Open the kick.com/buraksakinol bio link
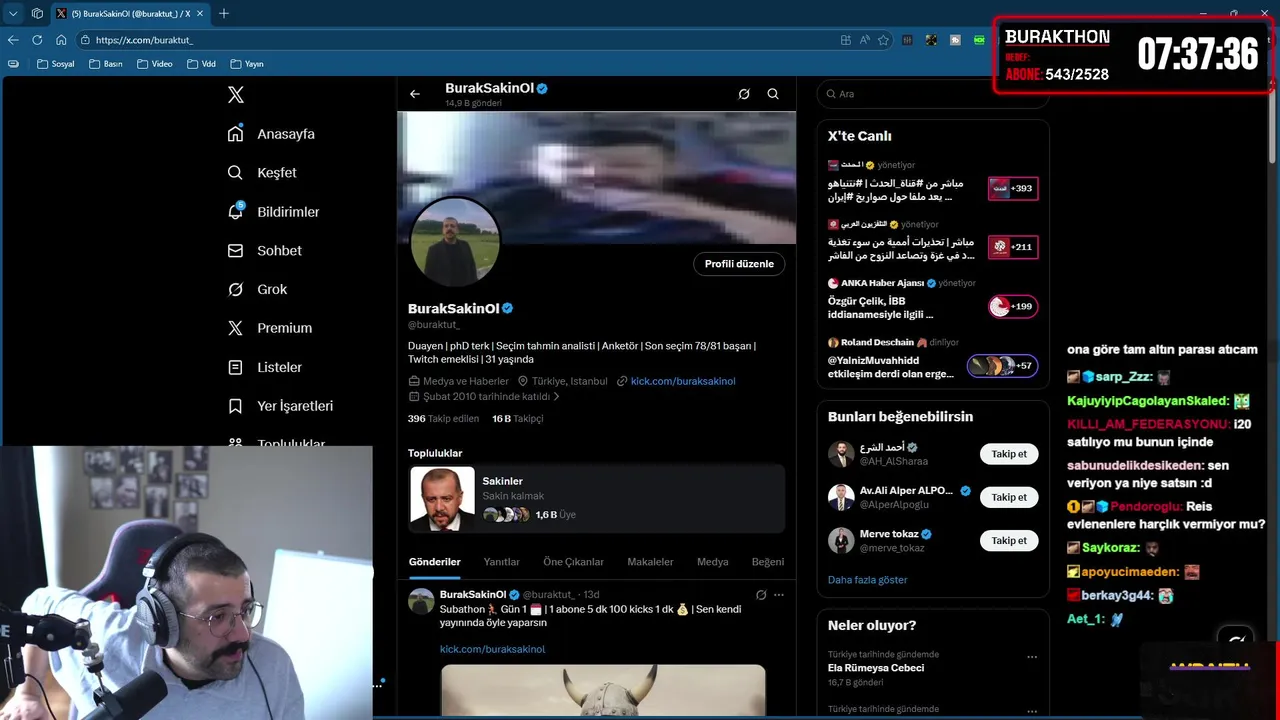This screenshot has width=1280, height=720. [683, 381]
